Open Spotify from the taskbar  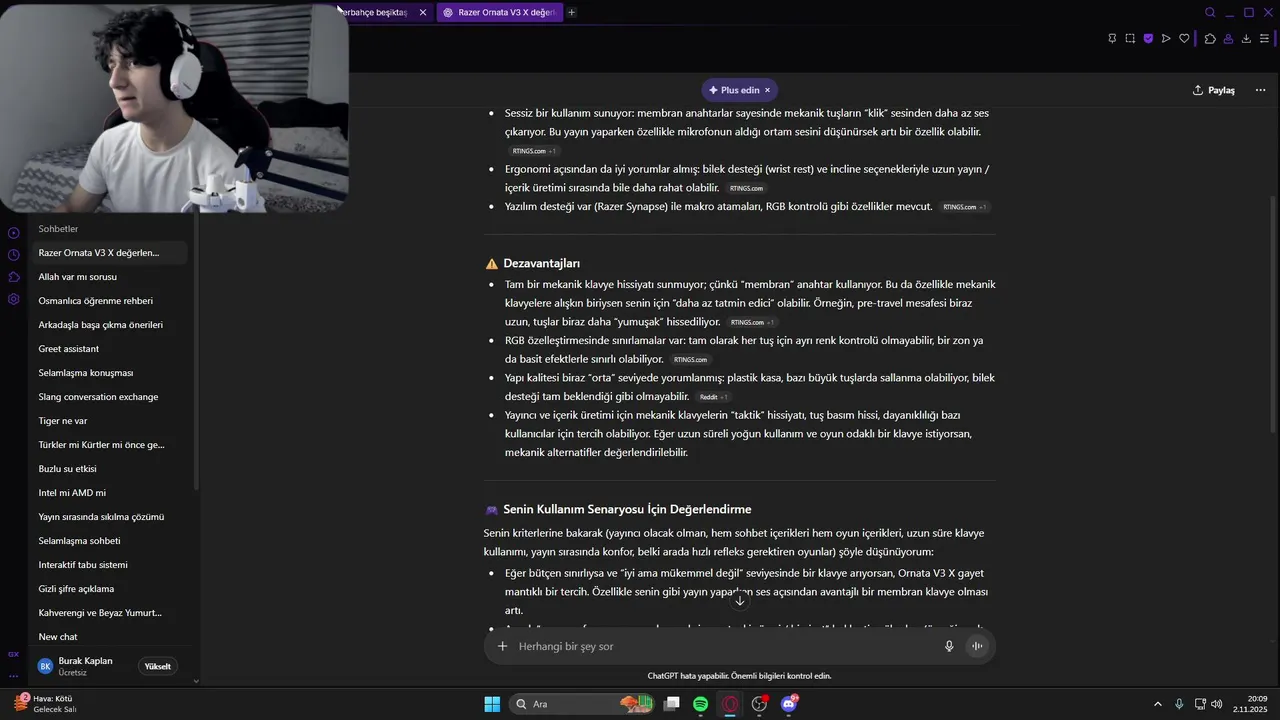click(x=701, y=704)
